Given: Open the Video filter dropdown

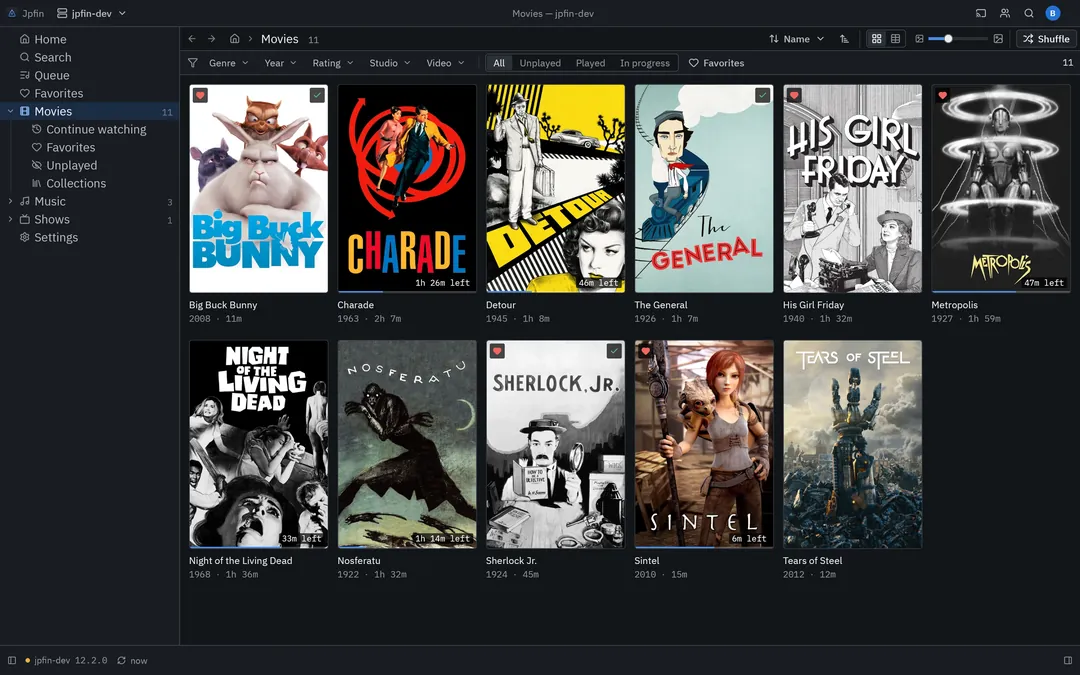Looking at the screenshot, I should point(445,63).
